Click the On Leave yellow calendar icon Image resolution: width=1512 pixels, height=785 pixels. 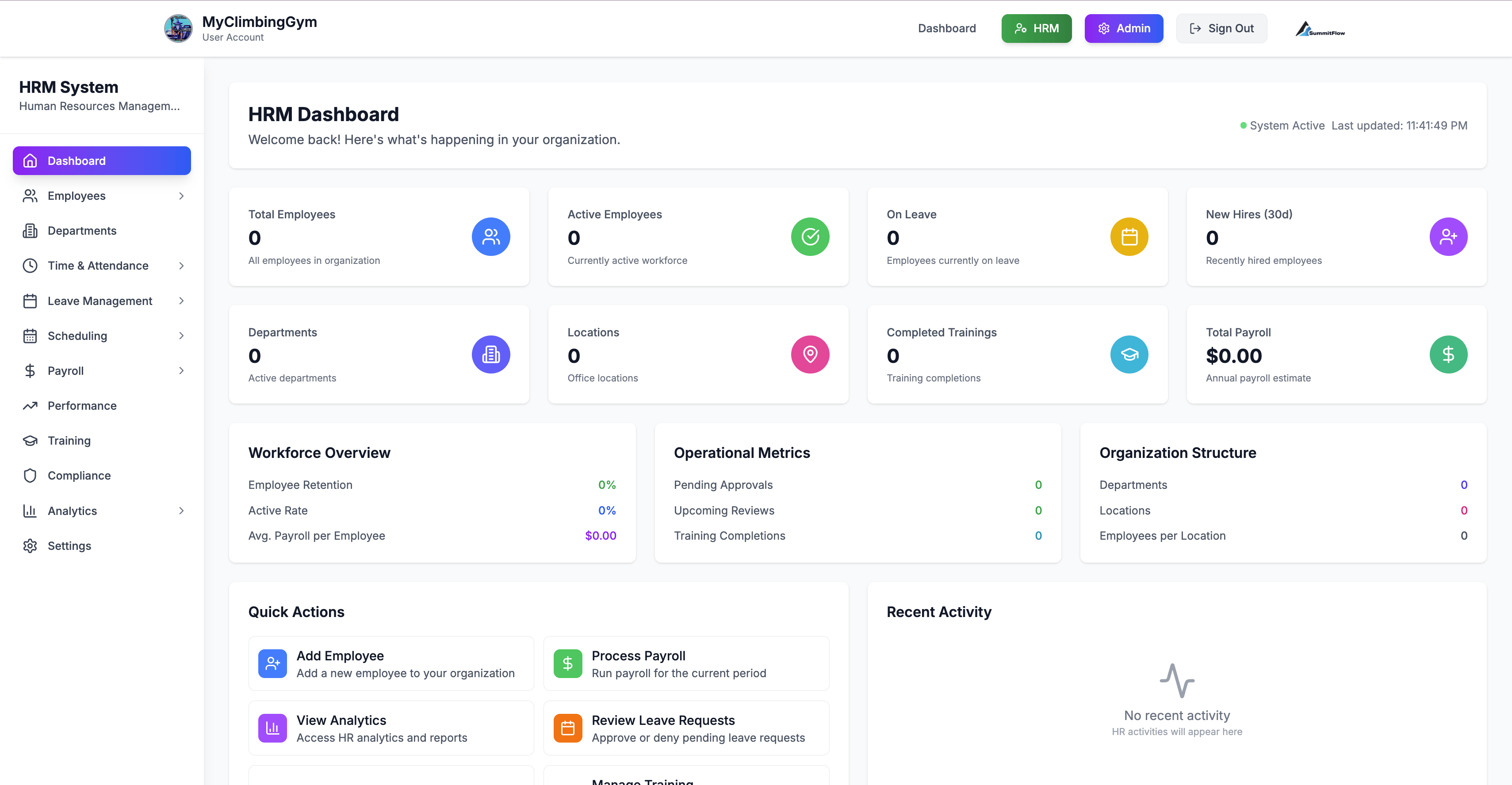[1129, 236]
